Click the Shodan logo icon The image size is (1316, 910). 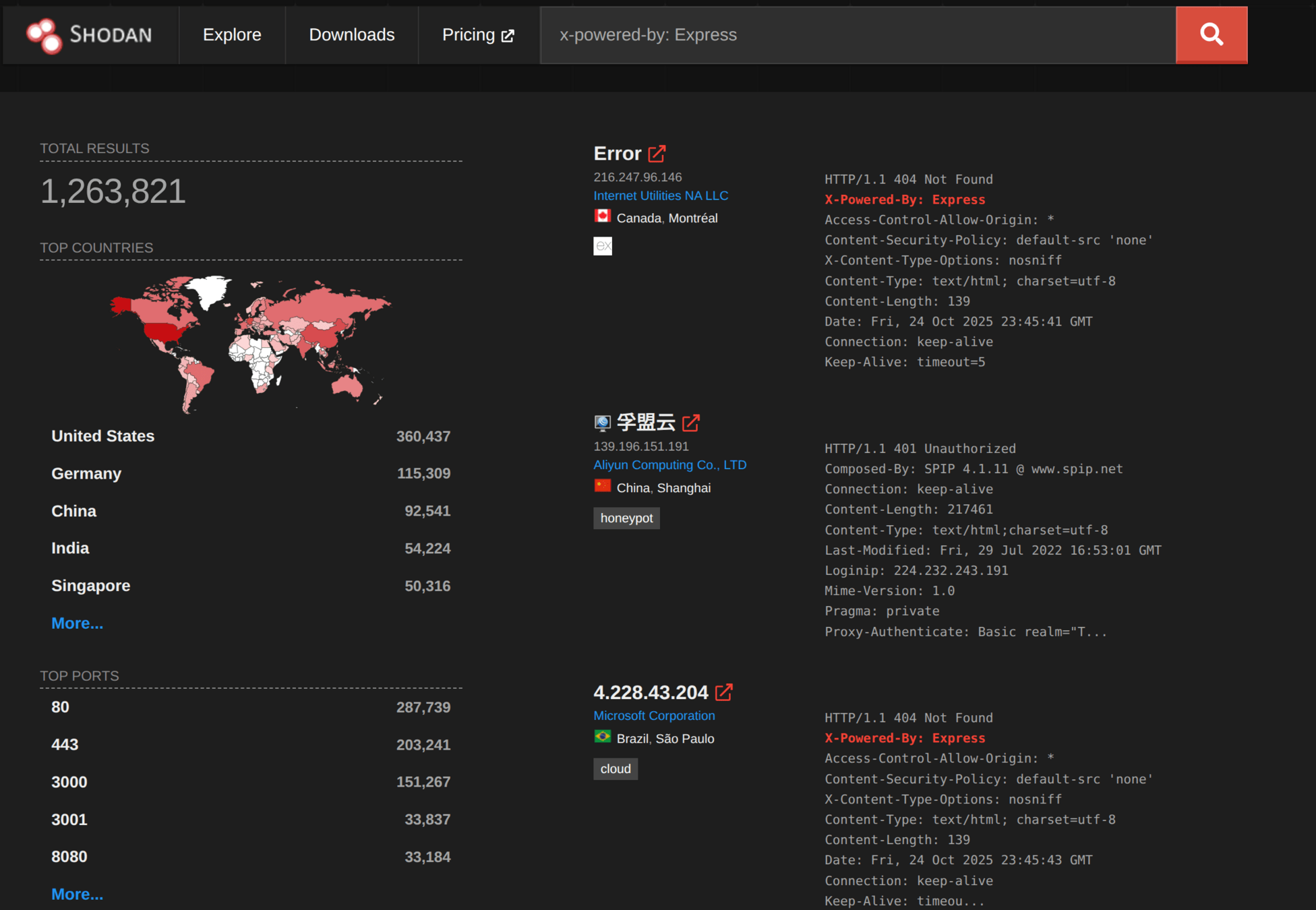point(44,35)
